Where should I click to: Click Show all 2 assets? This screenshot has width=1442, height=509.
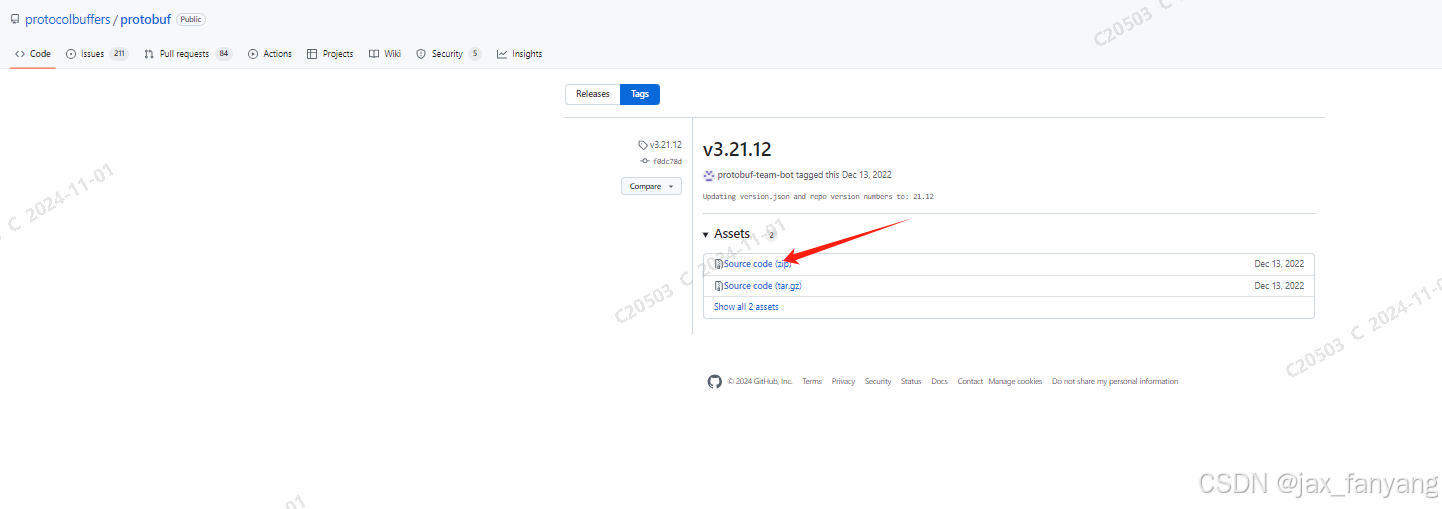tap(746, 307)
